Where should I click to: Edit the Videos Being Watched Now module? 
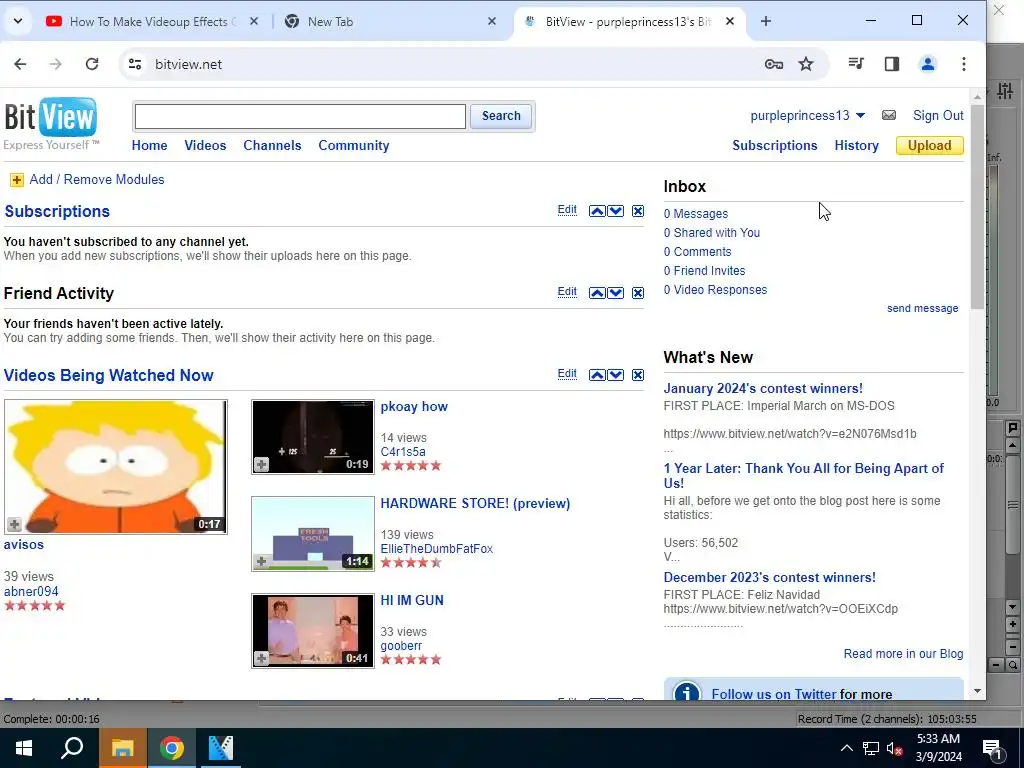pyautogui.click(x=567, y=374)
